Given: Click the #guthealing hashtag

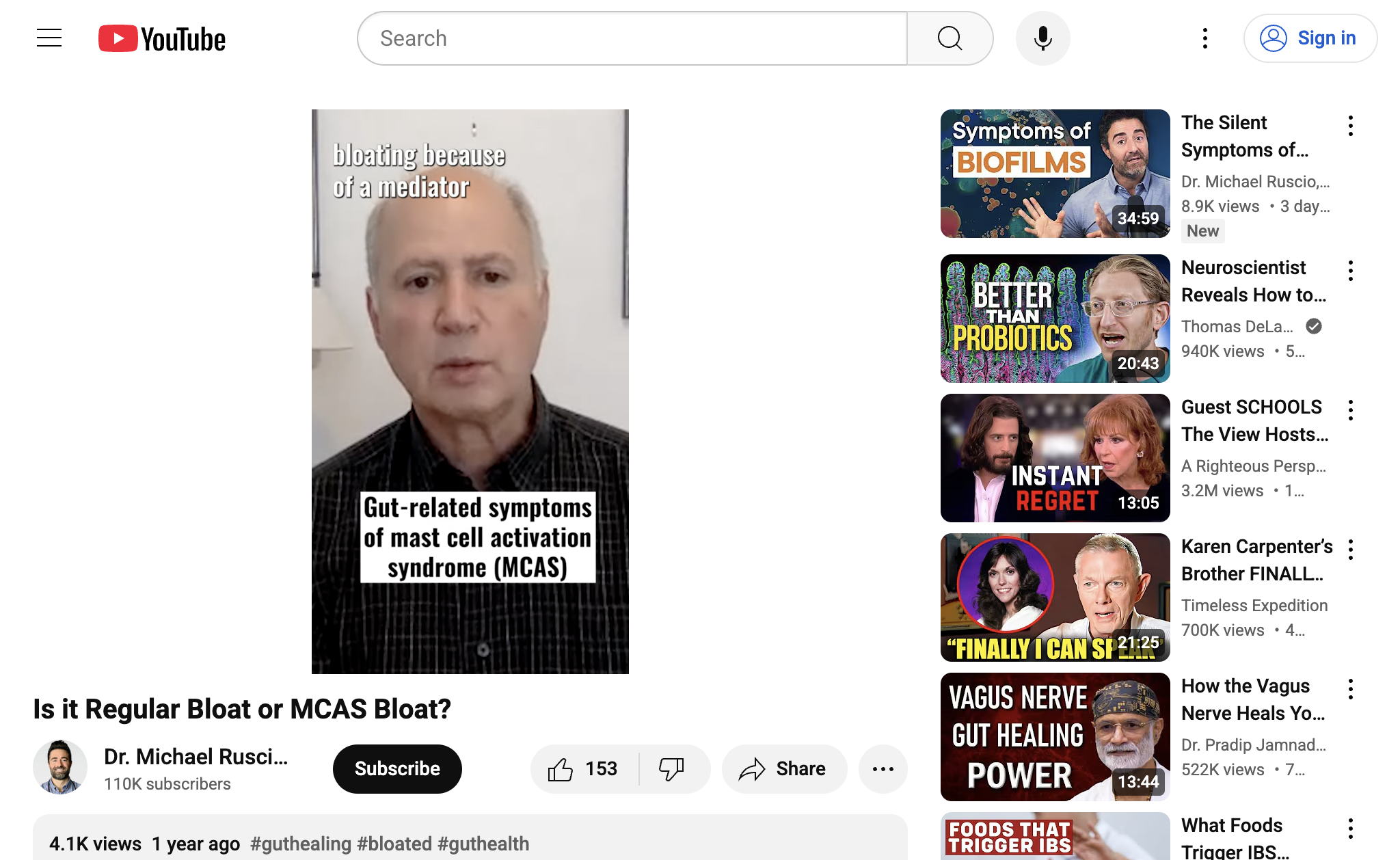Looking at the screenshot, I should pyautogui.click(x=301, y=844).
